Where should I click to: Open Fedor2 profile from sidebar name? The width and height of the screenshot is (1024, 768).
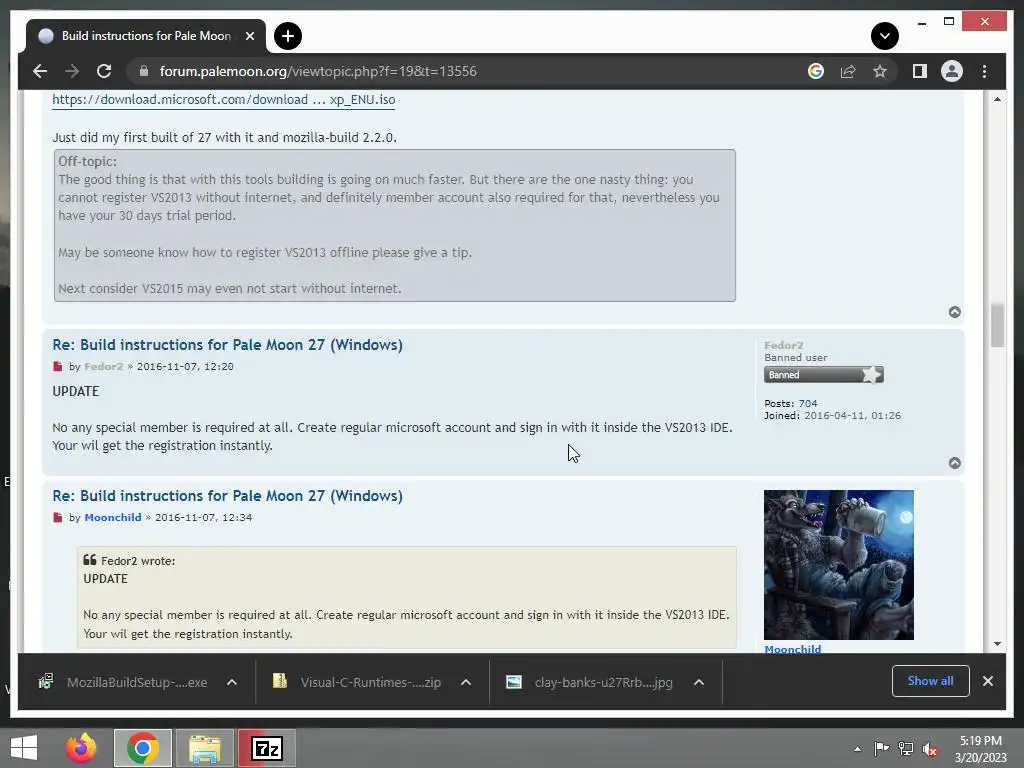point(784,345)
